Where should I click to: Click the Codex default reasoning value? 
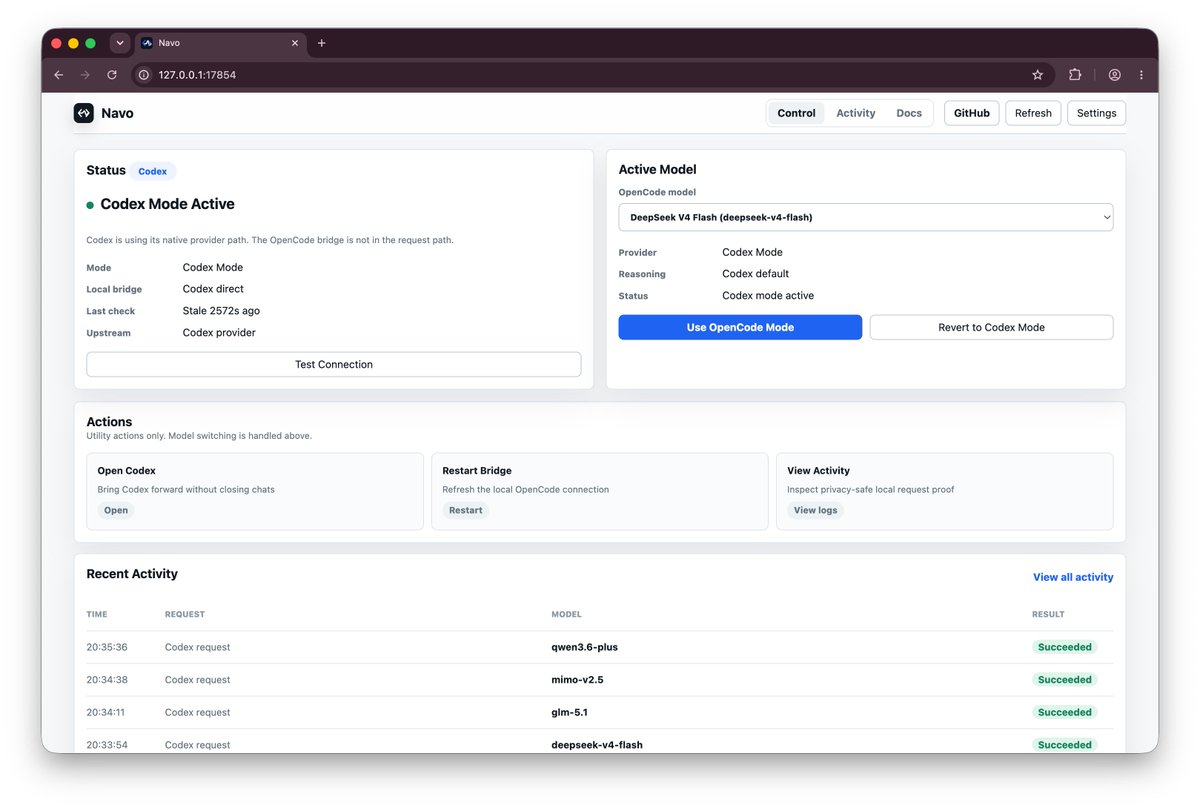[x=756, y=274]
